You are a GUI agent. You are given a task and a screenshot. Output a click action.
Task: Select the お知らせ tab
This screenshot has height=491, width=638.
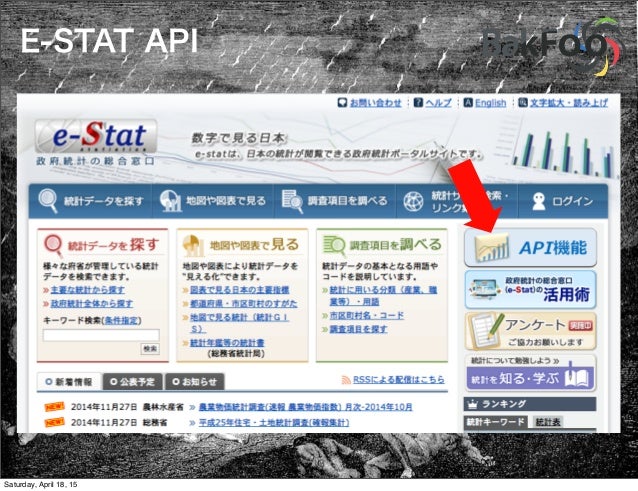(194, 382)
